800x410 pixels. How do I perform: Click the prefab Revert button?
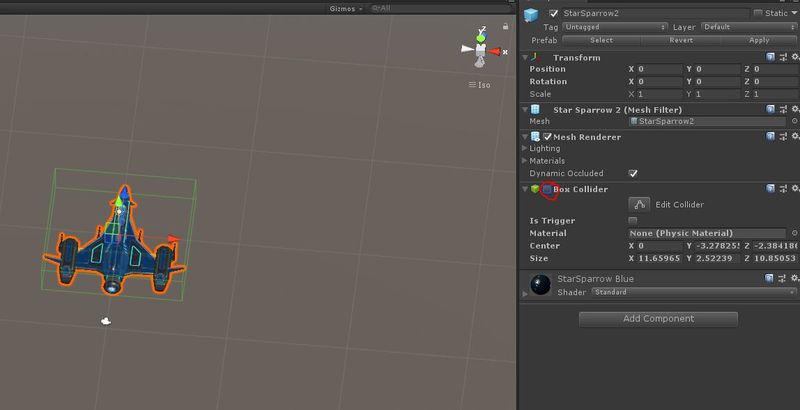(x=681, y=40)
